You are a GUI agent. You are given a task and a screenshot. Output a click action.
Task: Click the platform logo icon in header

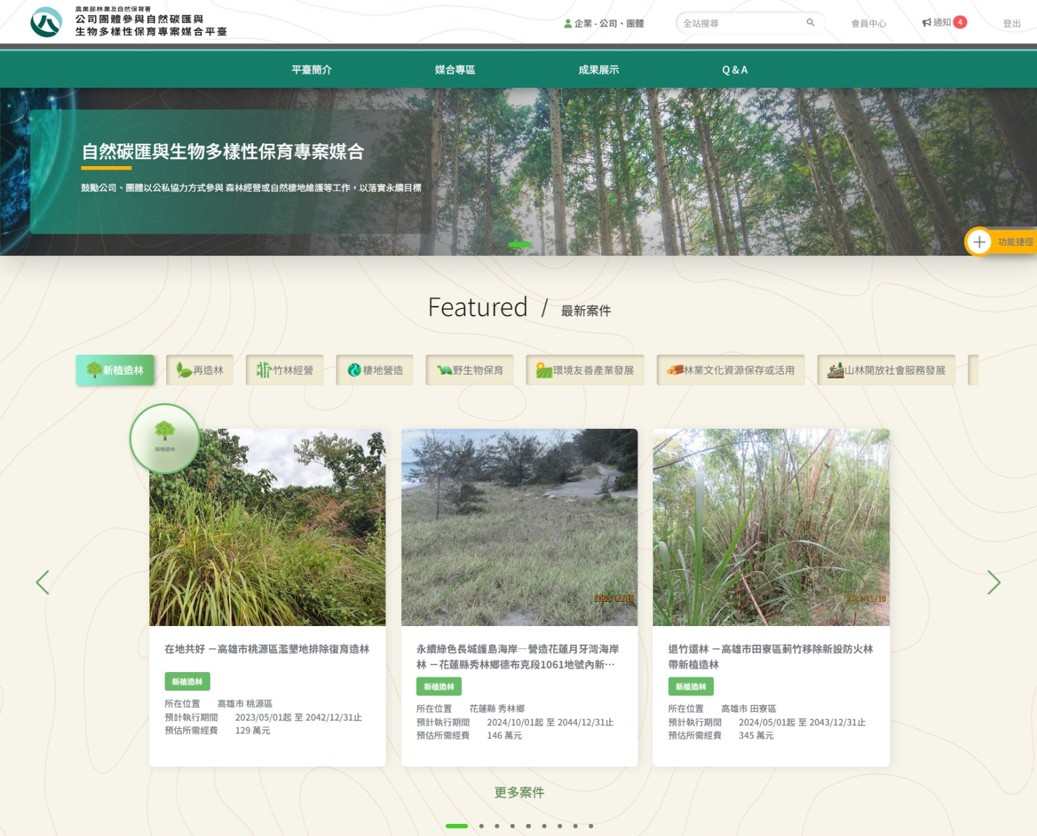(46, 22)
